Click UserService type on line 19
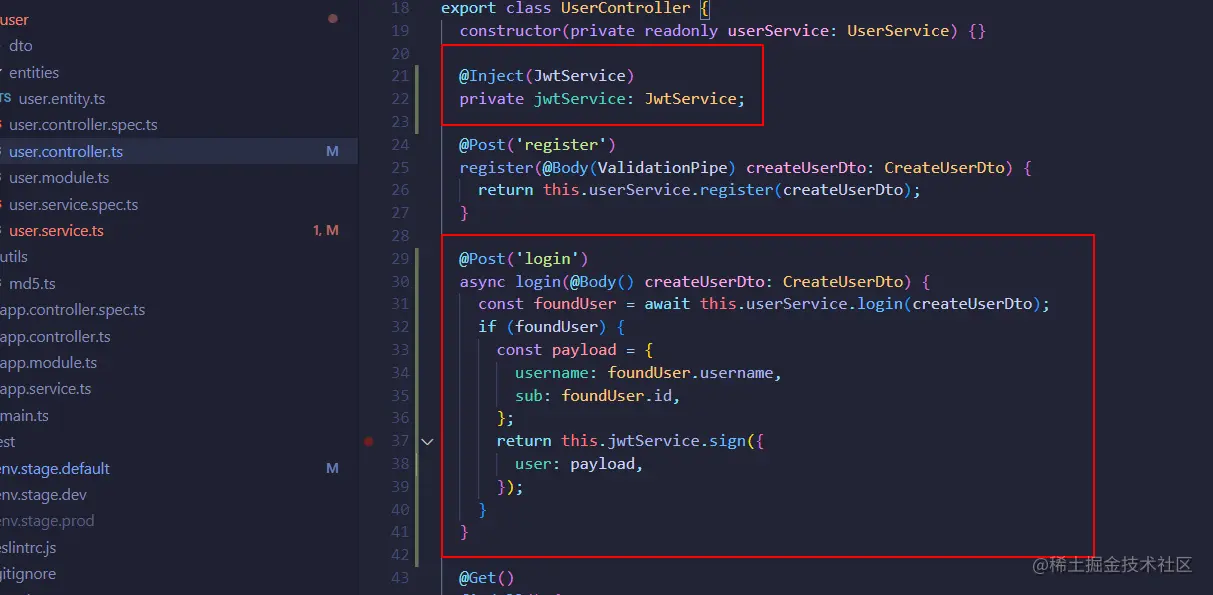This screenshot has width=1213, height=595. pos(898,31)
